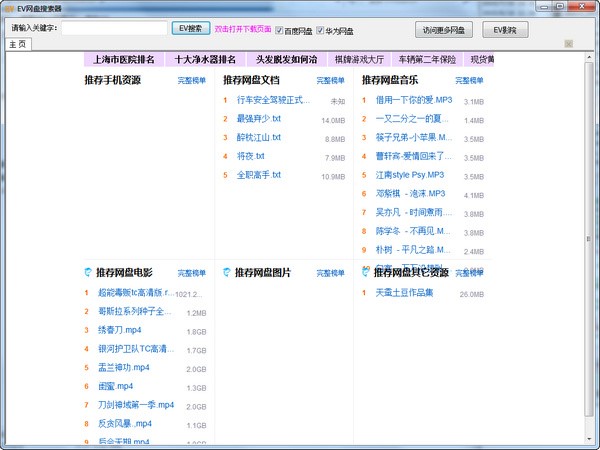
Task: Open document 全职高手.txt
Action: 259,175
